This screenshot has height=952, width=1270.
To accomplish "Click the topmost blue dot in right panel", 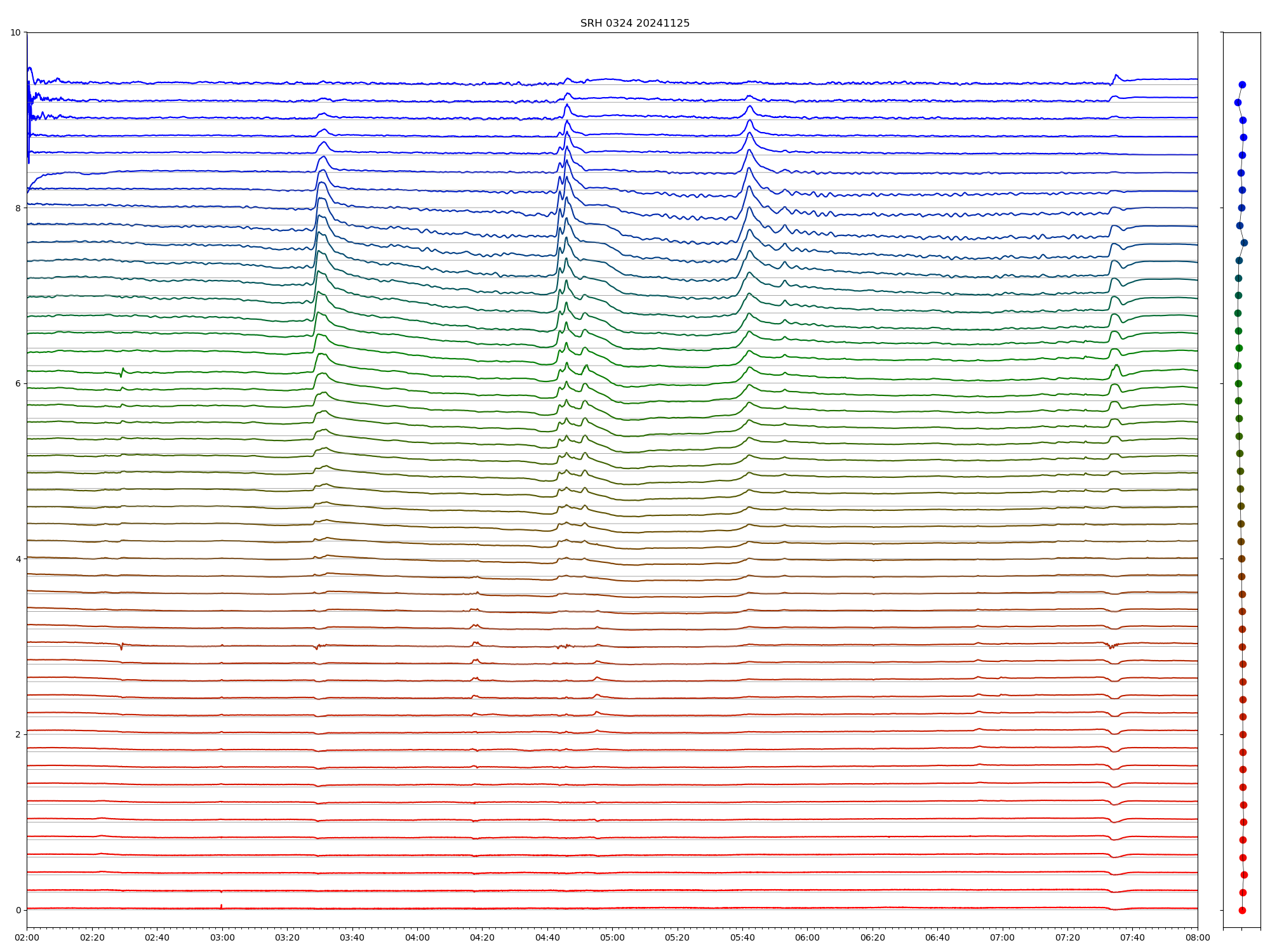I will point(1242,84).
